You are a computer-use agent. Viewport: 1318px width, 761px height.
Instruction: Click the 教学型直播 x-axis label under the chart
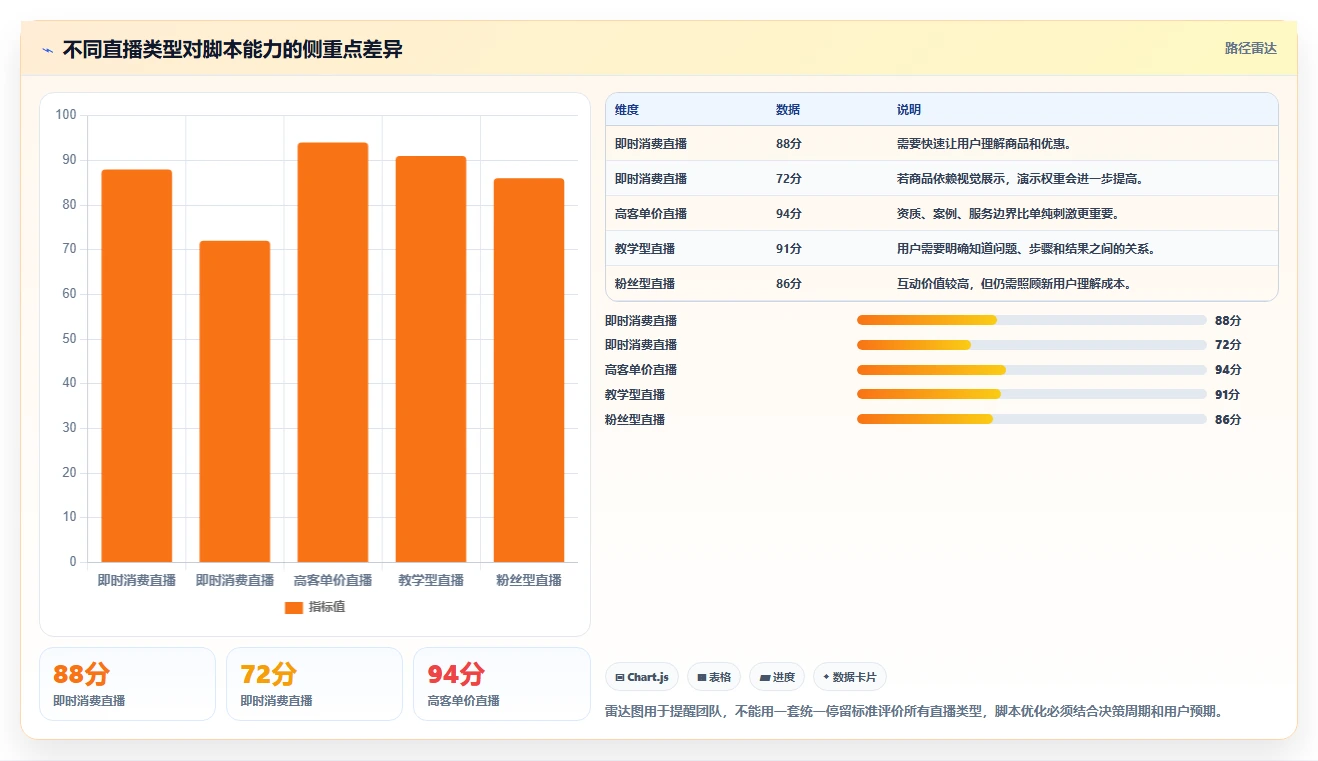(431, 580)
